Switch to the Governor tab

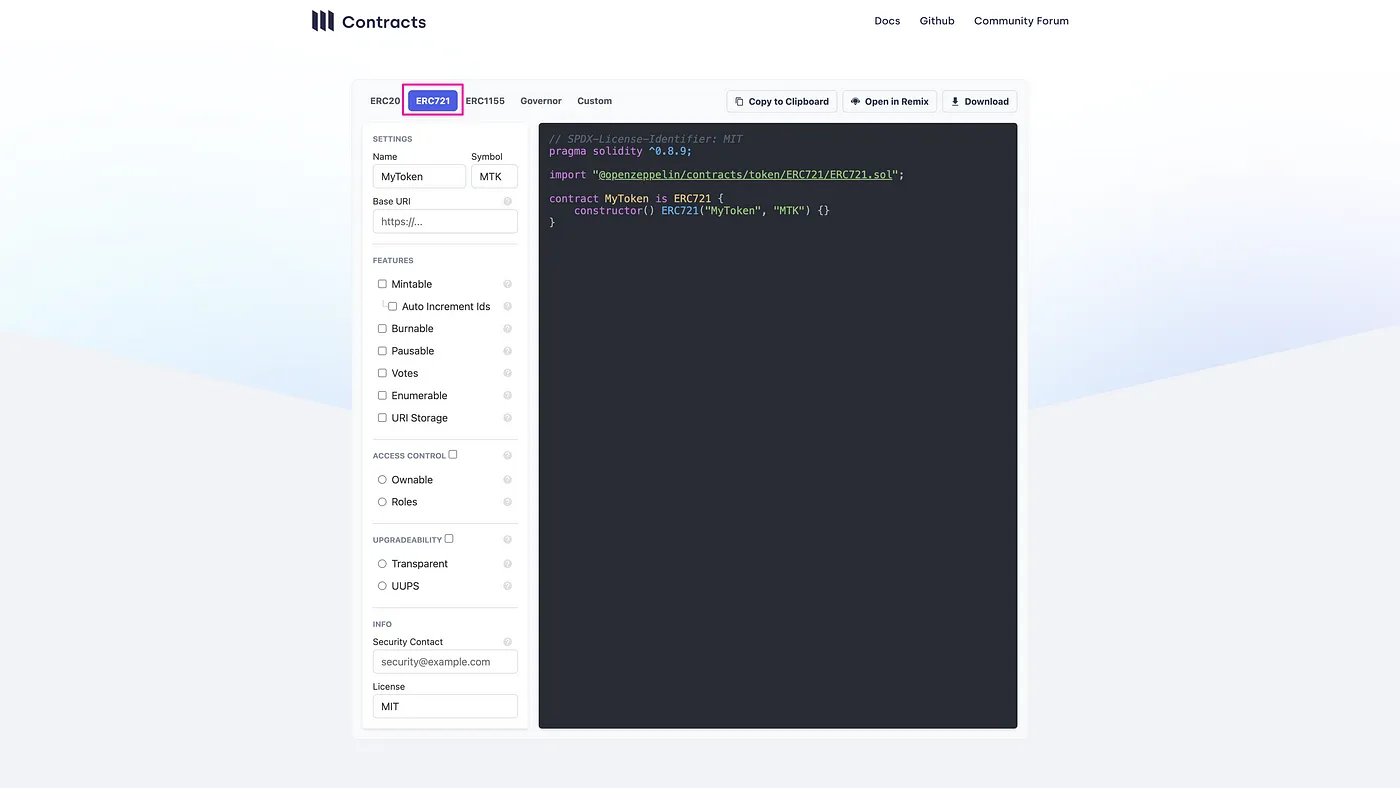pos(541,101)
